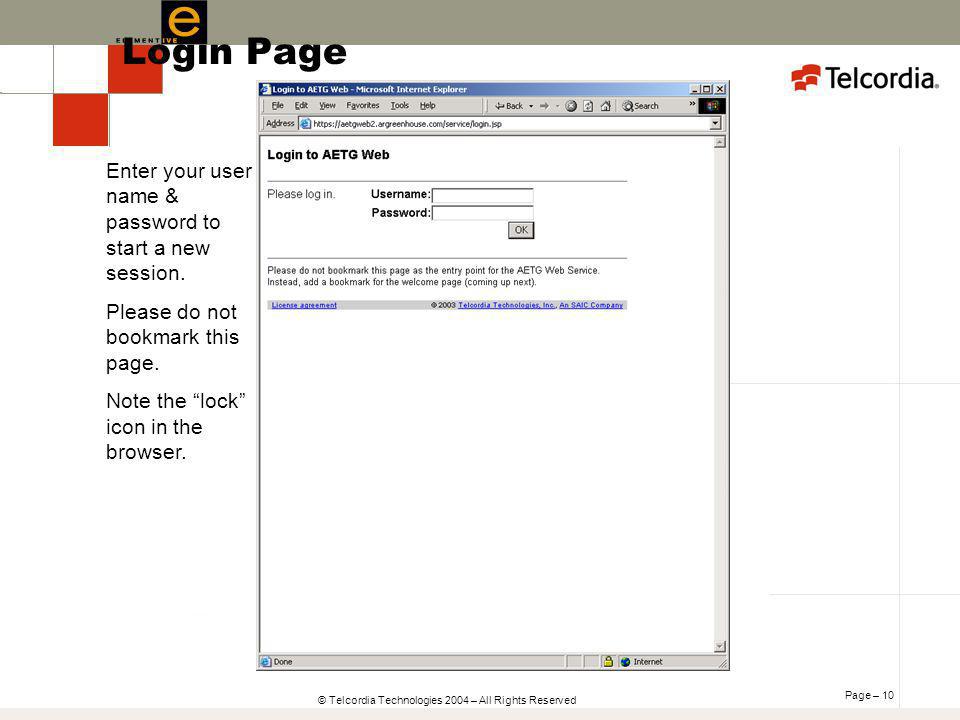Image resolution: width=960 pixels, height=720 pixels.
Task: Click the window resize grip in the status bar
Action: click(x=722, y=662)
